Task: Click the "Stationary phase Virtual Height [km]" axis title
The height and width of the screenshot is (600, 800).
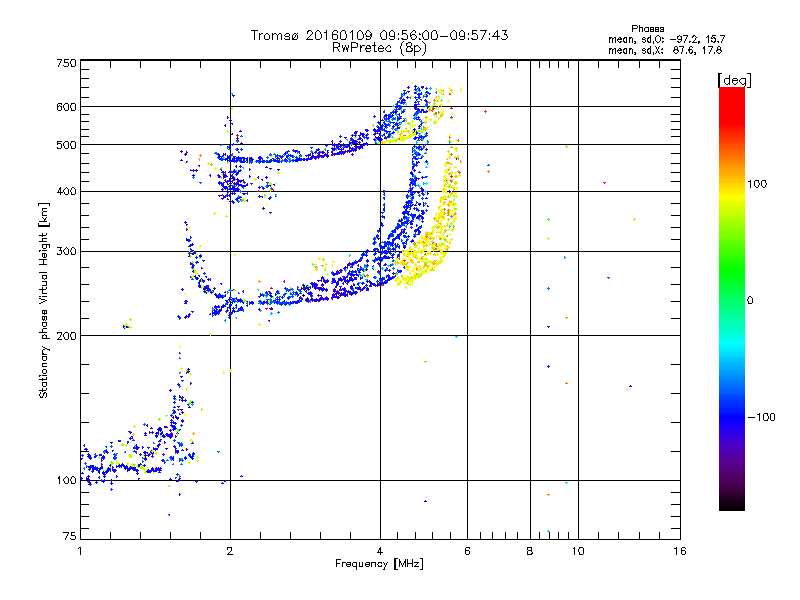Action: click(x=44, y=301)
